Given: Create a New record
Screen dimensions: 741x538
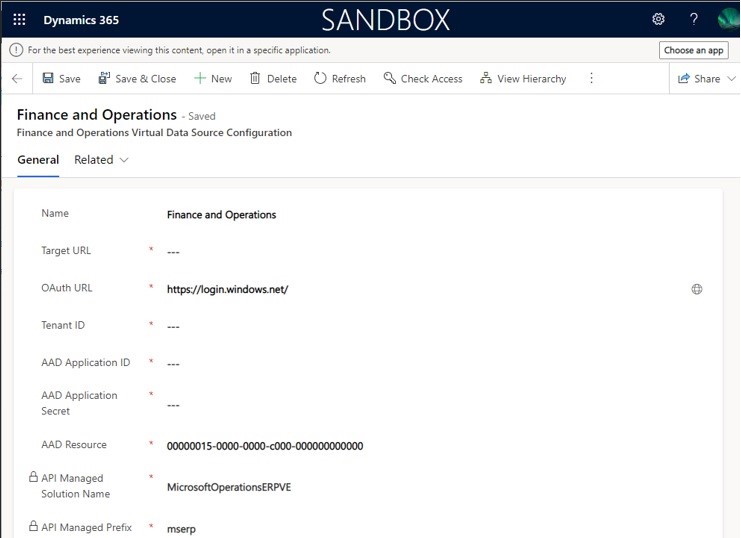Looking at the screenshot, I should point(213,78).
